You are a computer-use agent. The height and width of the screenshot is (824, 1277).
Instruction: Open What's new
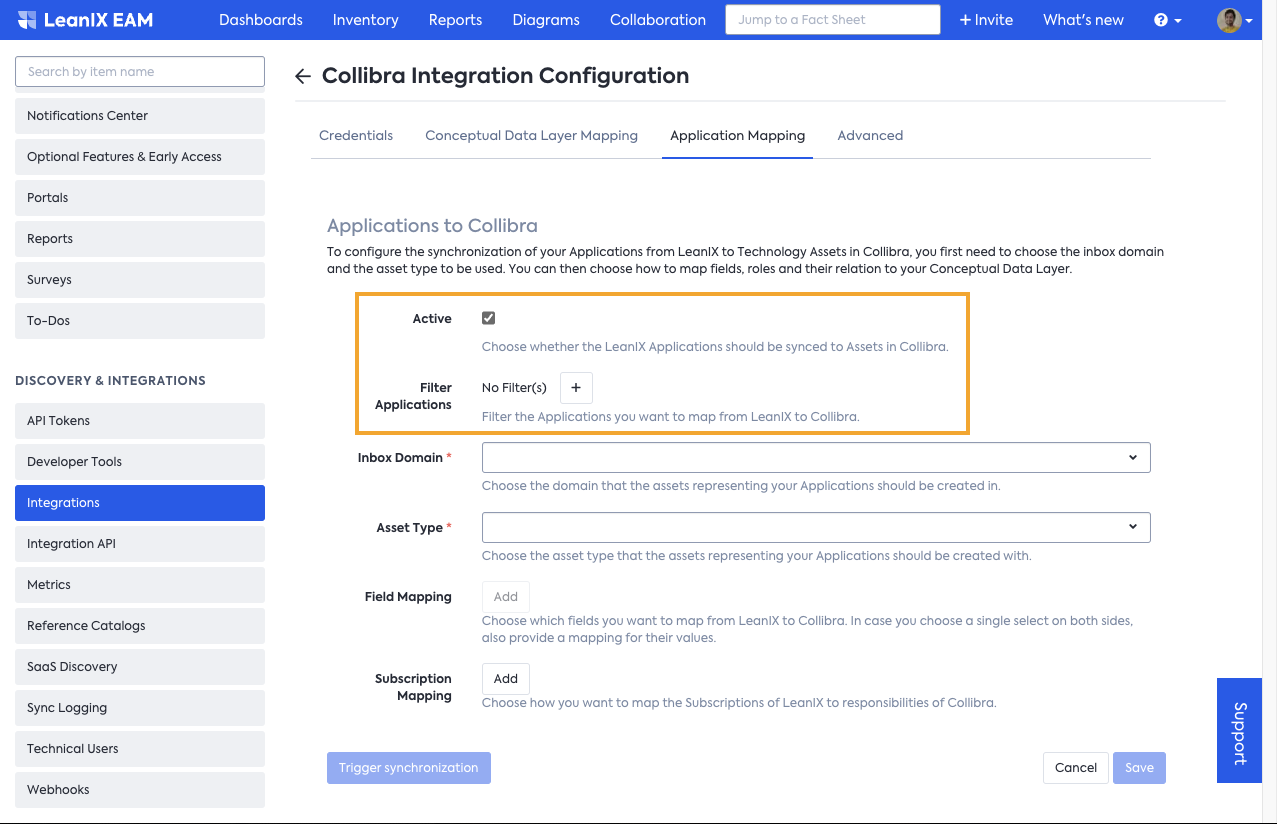point(1083,20)
